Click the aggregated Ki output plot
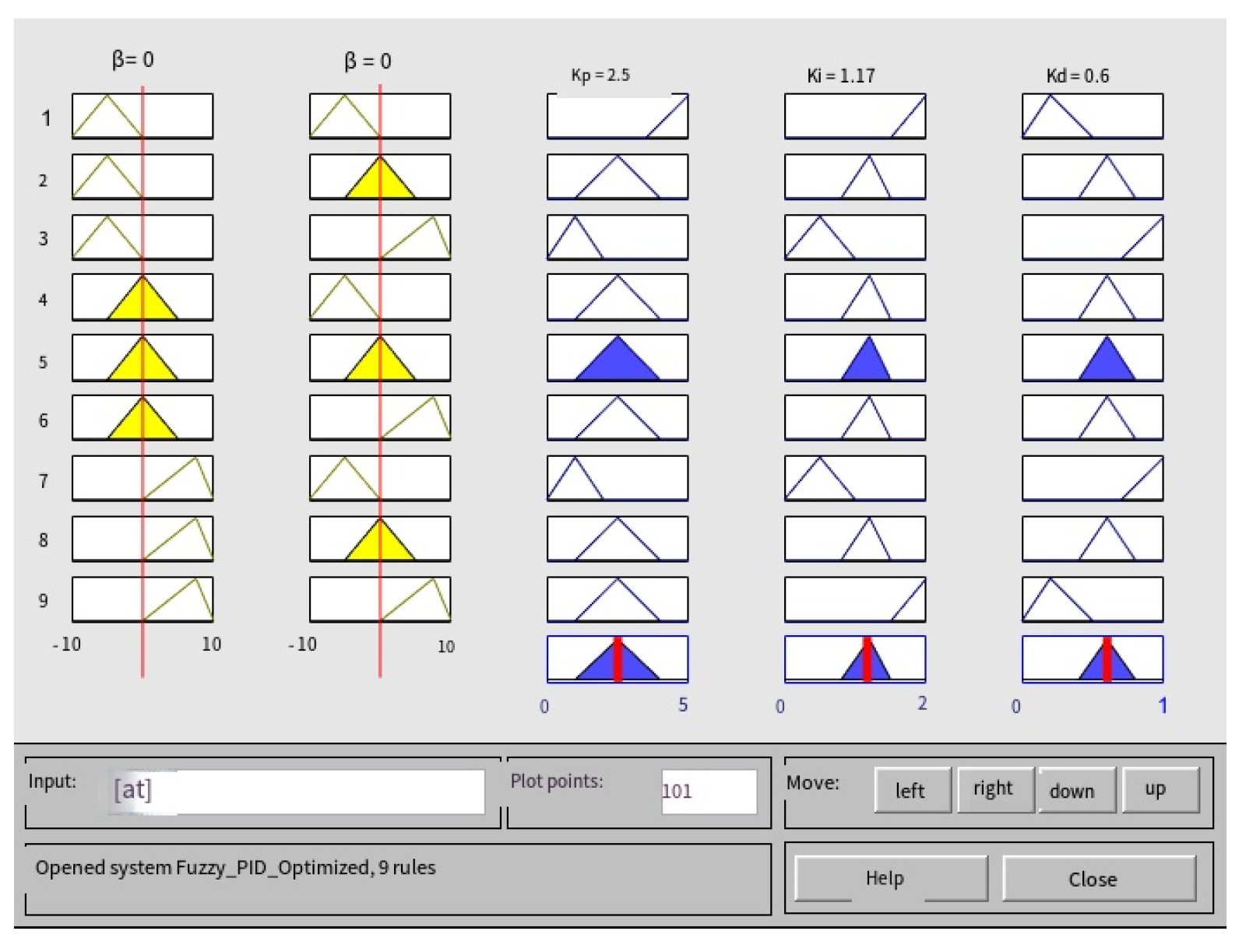 pos(854,659)
